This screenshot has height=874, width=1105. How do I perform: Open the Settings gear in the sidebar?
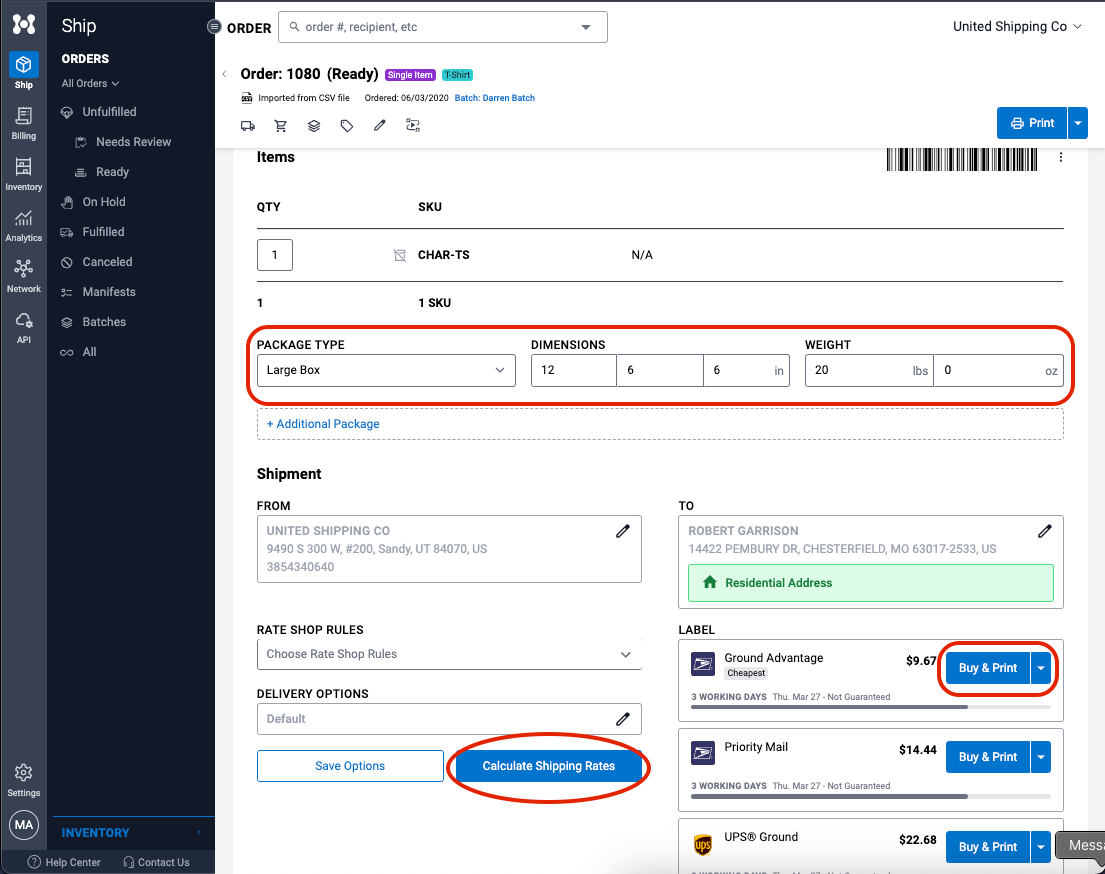click(23, 770)
